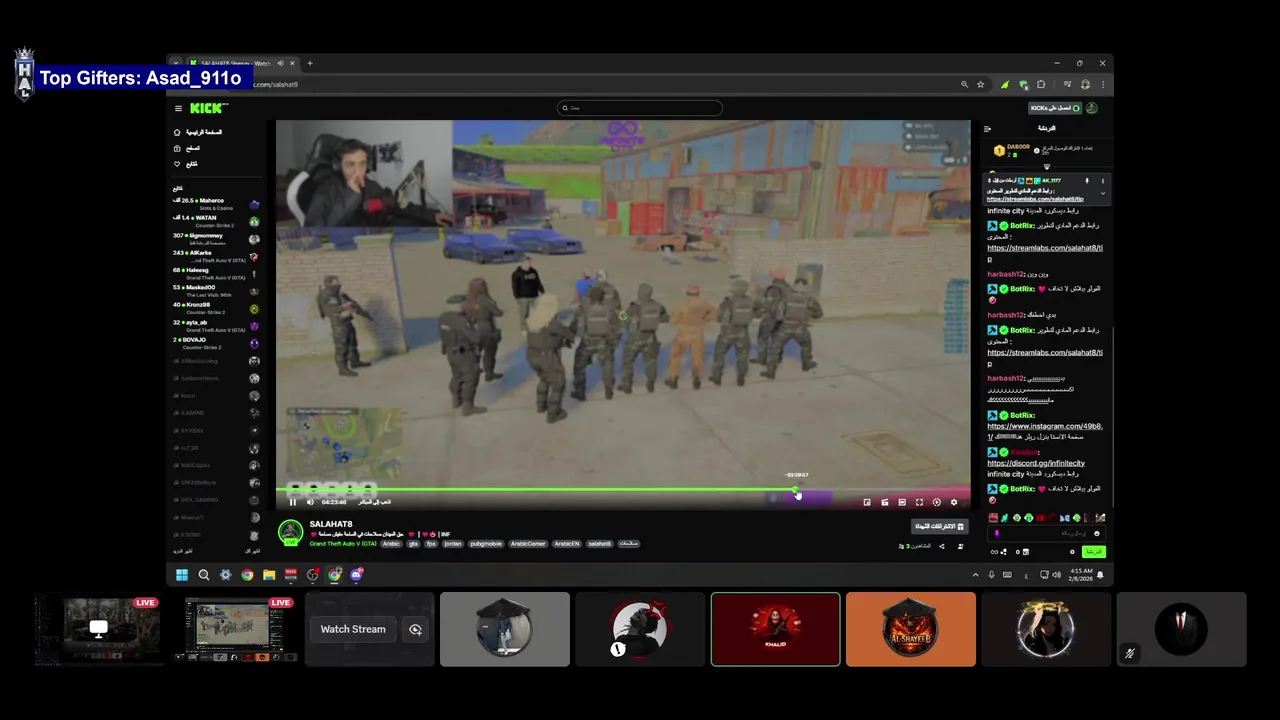Screen dimensions: 1280x720
Task: Bookmark this page with the star icon
Action: pos(981,85)
